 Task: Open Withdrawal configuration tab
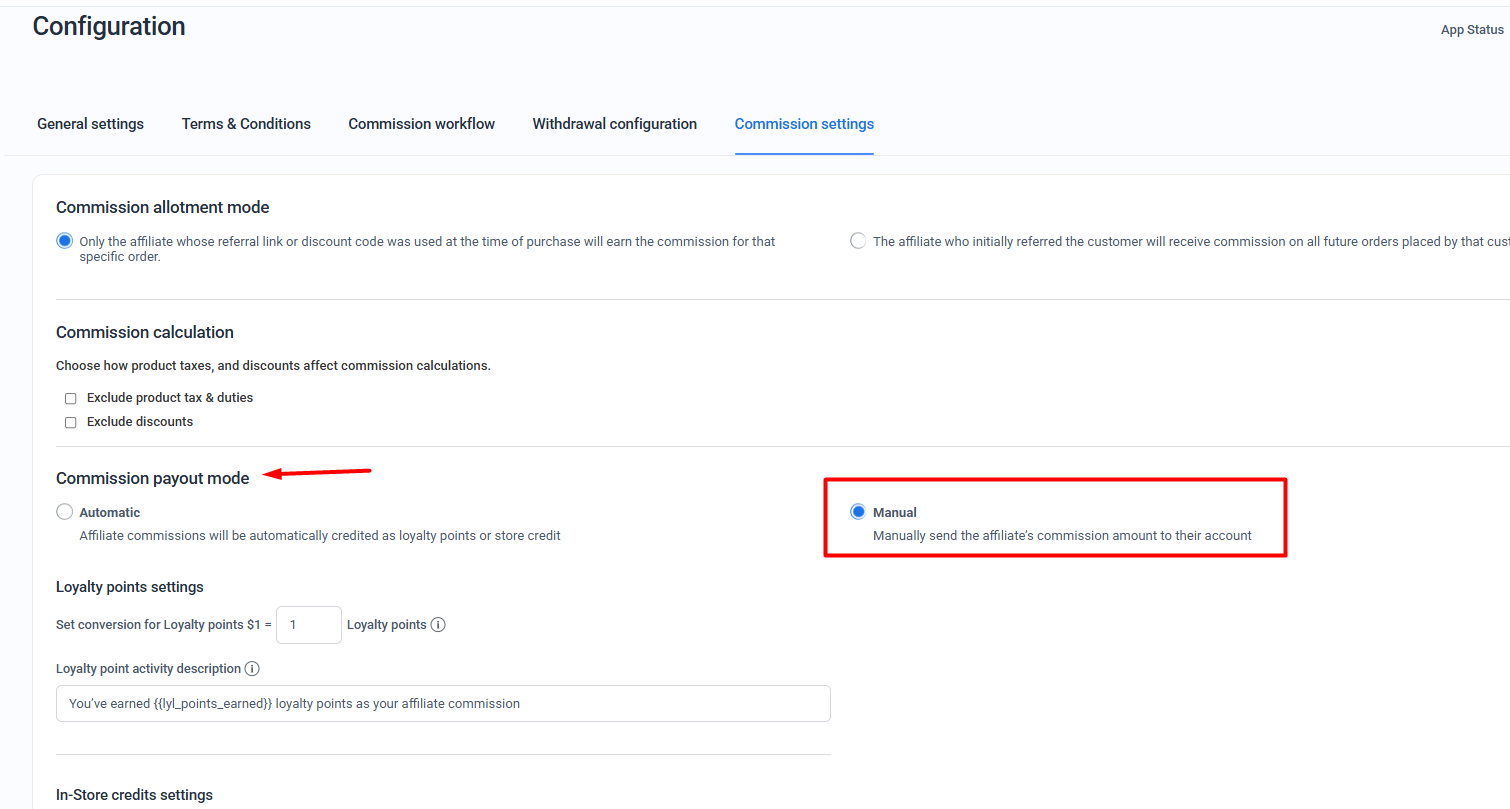[614, 124]
